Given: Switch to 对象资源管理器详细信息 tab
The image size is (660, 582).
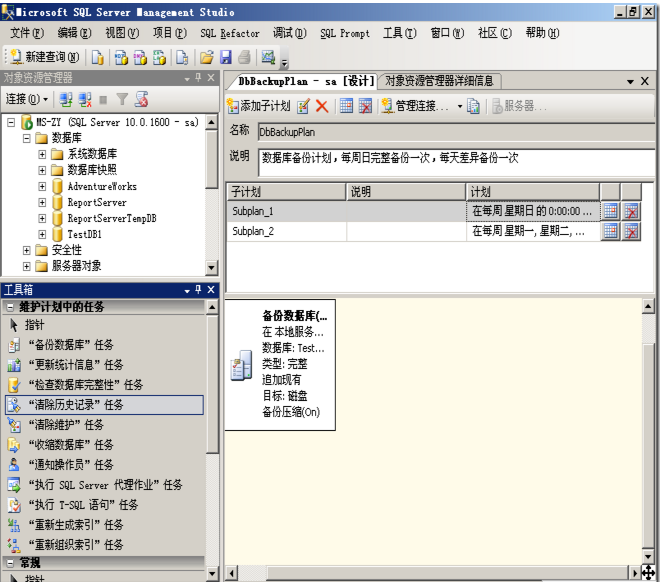Looking at the screenshot, I should point(439,80).
